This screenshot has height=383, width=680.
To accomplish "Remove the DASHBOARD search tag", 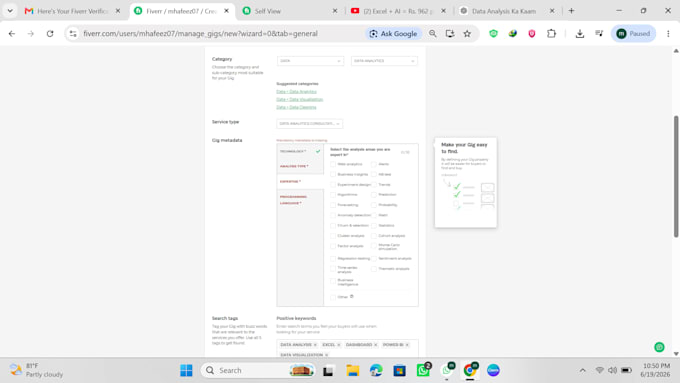I will coord(376,345).
